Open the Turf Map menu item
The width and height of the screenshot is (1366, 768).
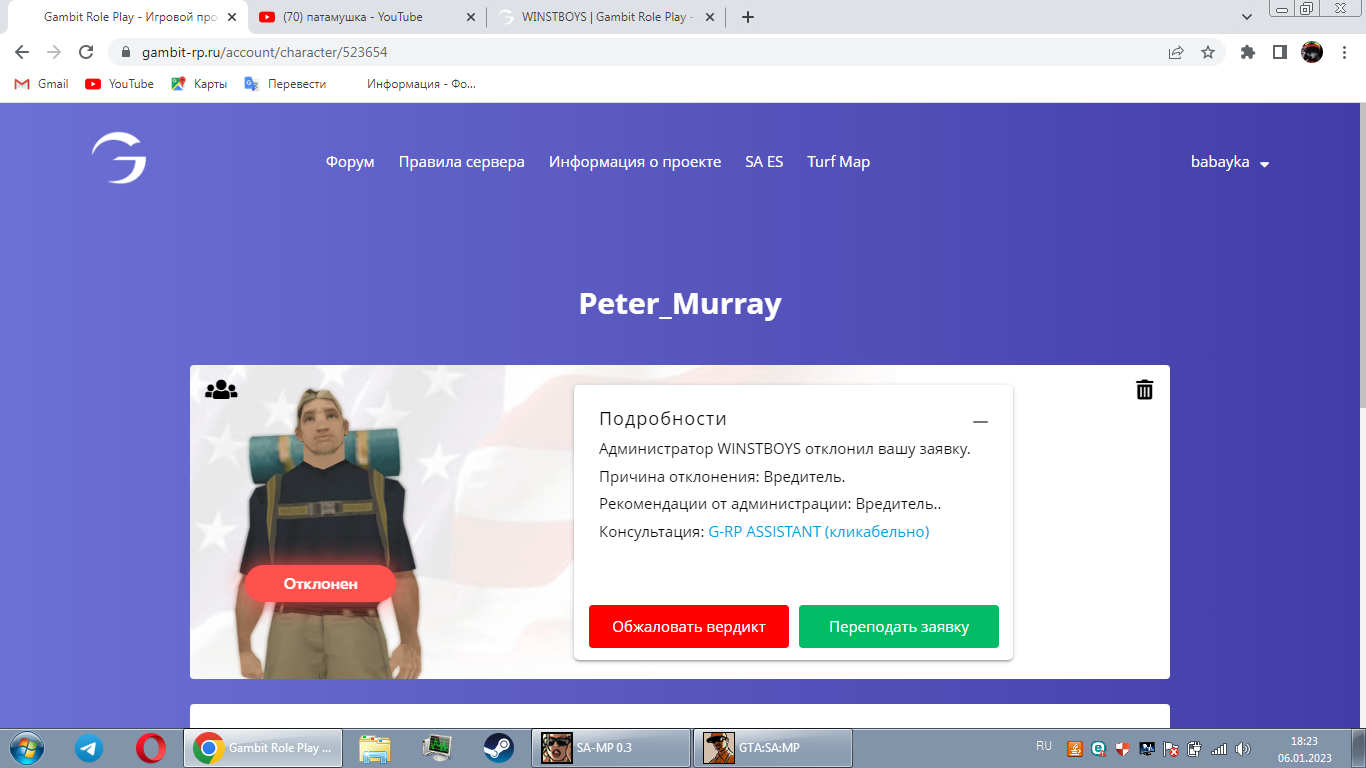pyautogui.click(x=838, y=162)
